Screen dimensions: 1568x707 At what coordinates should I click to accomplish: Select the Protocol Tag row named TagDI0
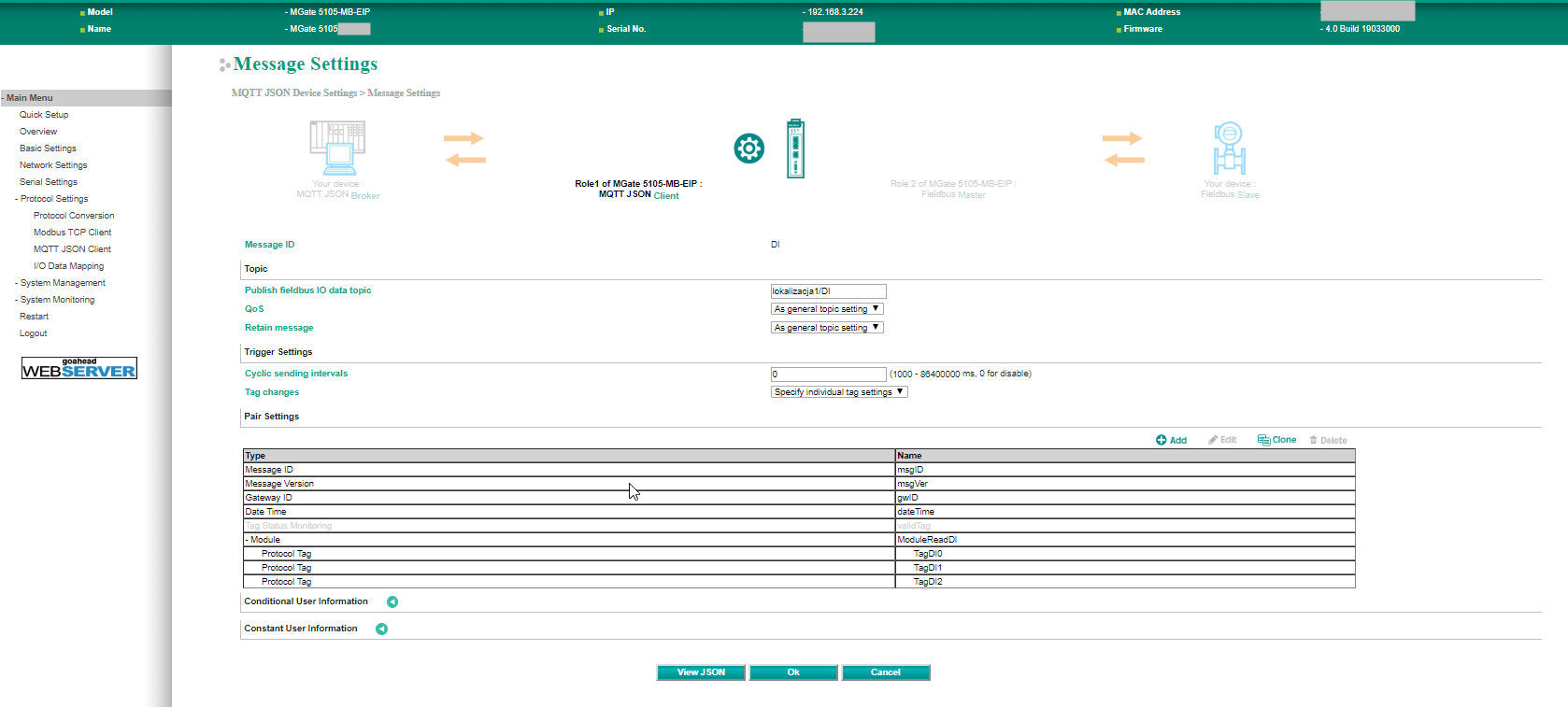[799, 554]
